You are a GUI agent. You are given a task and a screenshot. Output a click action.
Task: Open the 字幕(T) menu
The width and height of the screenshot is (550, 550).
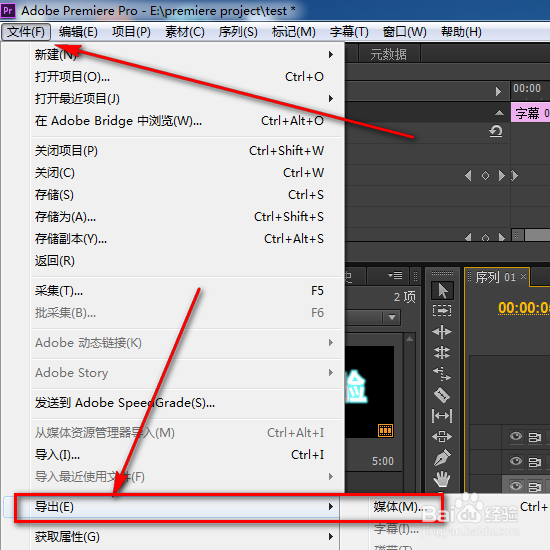[x=349, y=32]
